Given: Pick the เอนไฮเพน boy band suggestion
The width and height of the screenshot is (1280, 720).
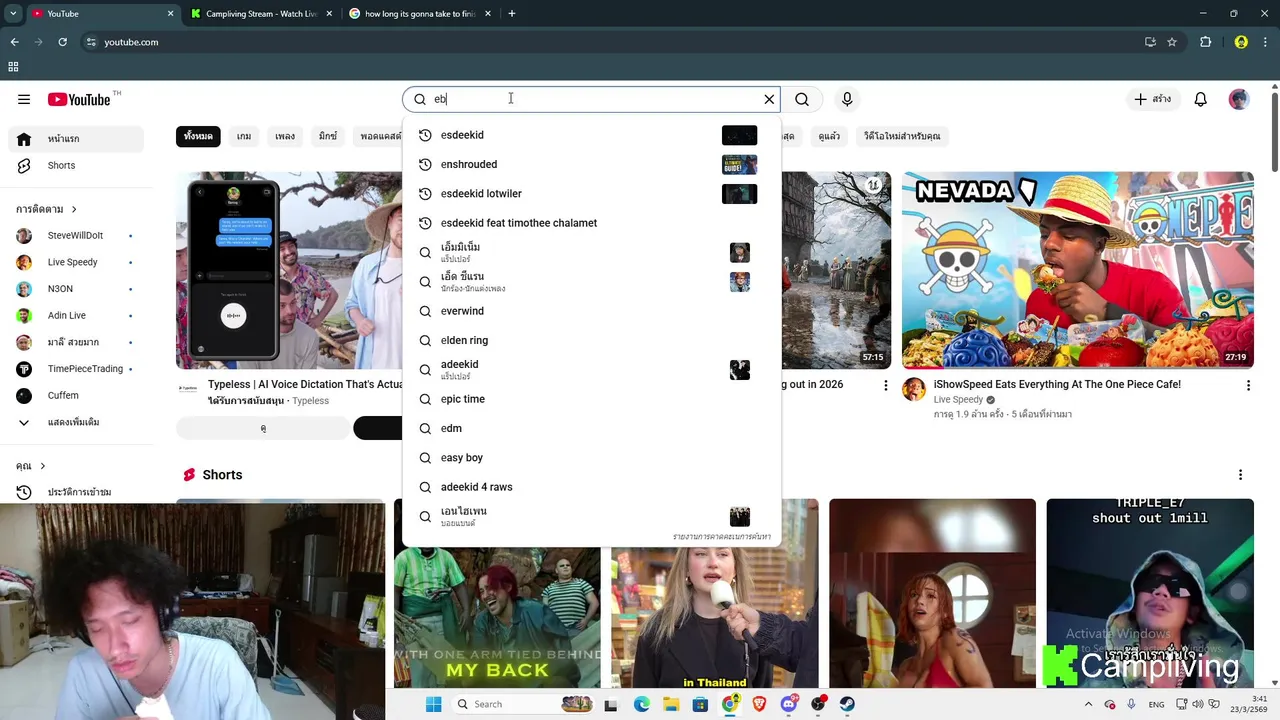Looking at the screenshot, I should [x=591, y=516].
